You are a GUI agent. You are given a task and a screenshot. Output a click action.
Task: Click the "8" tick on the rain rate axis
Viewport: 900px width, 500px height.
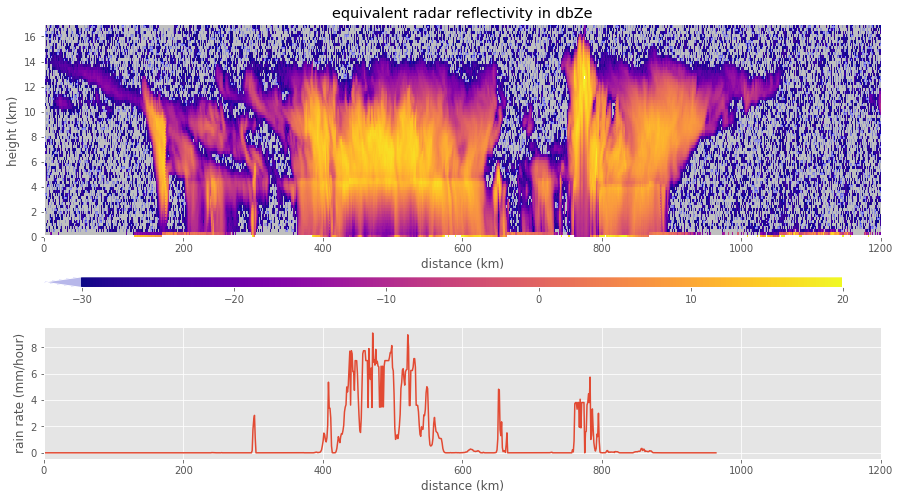point(35,347)
